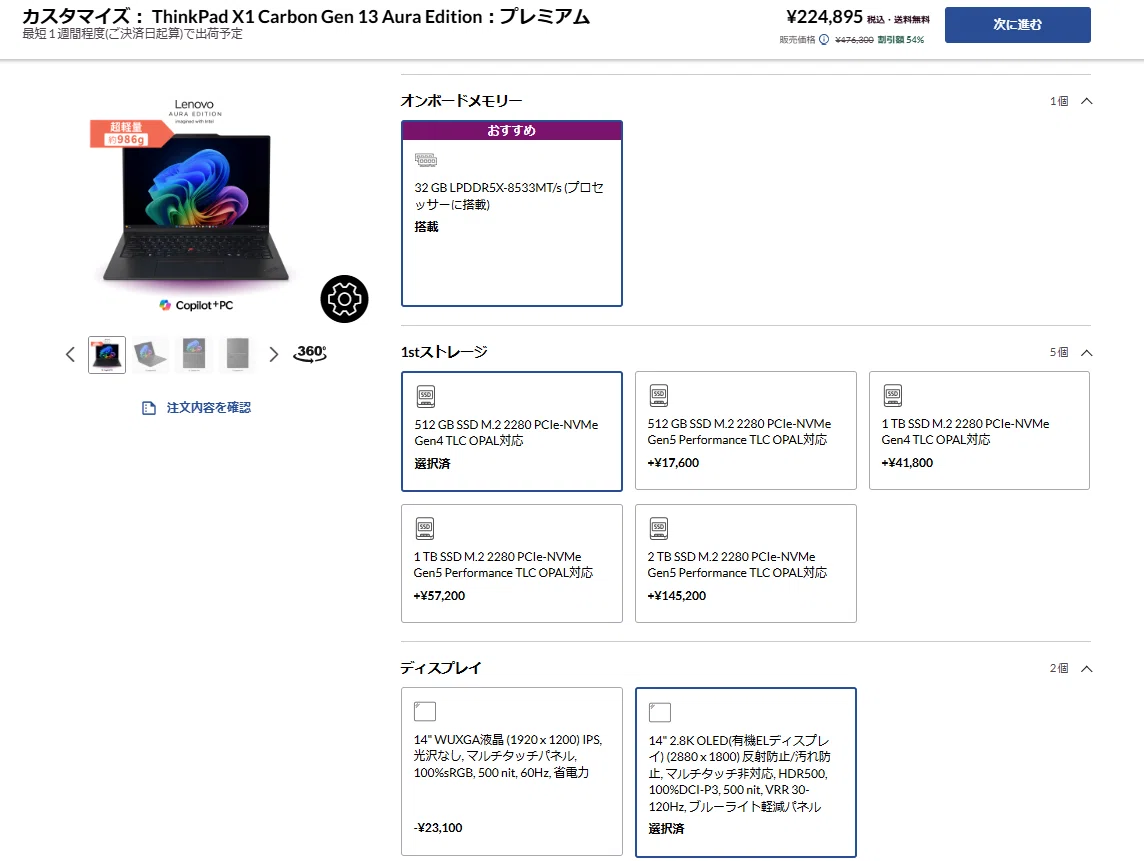
Task: Click the 割引額 54% discount text
Action: [x=900, y=39]
